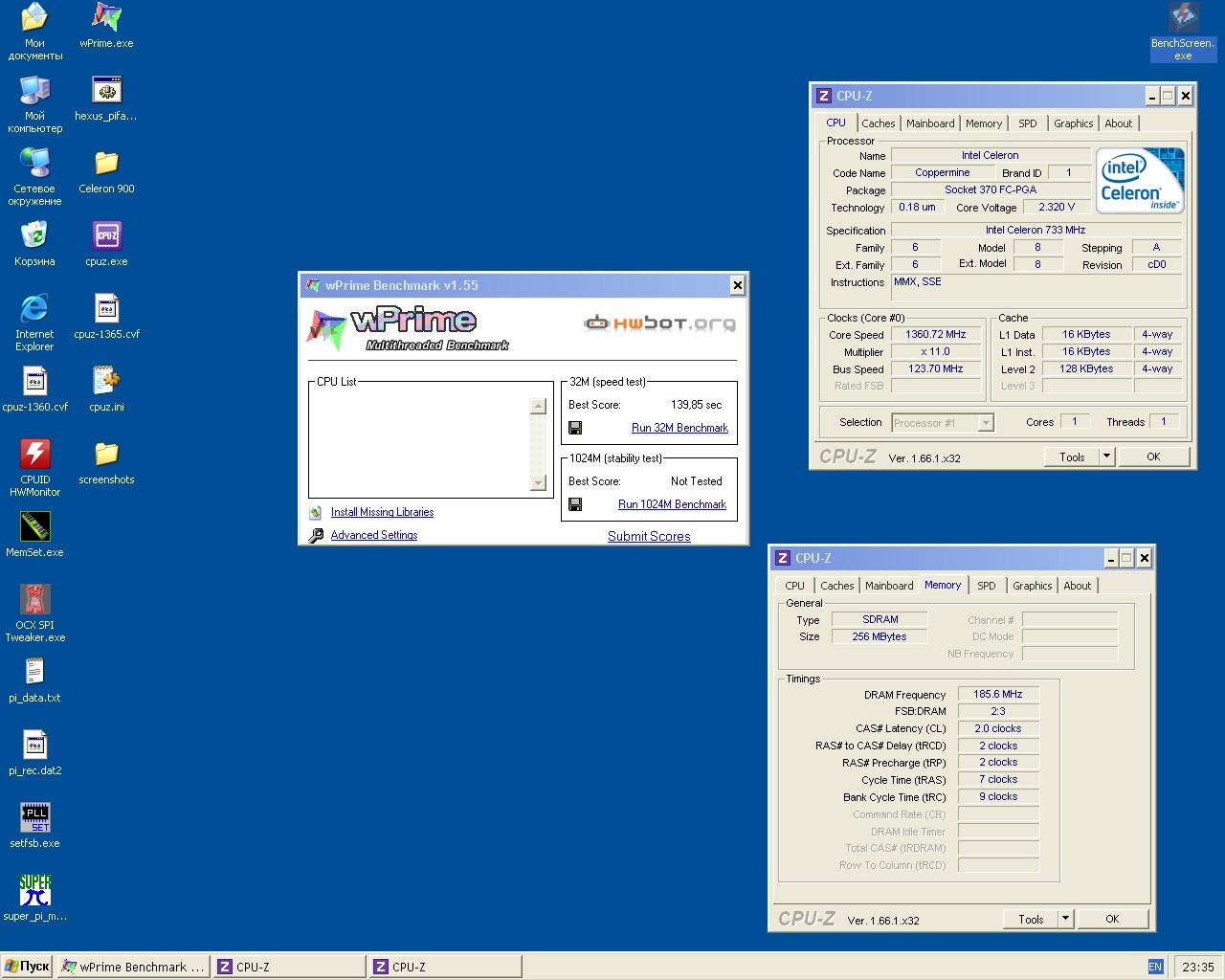Viewport: 1225px width, 980px height.
Task: Open Graphics tab in lower CPU-Z
Action: click(x=1033, y=586)
